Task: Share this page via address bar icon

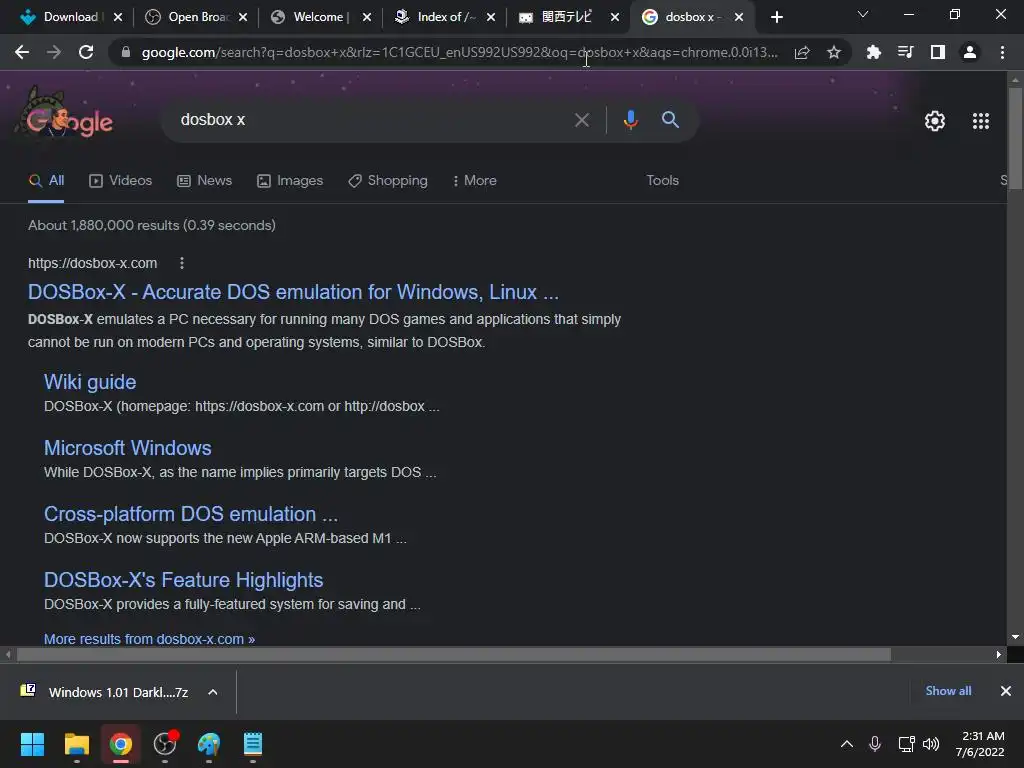Action: click(802, 52)
